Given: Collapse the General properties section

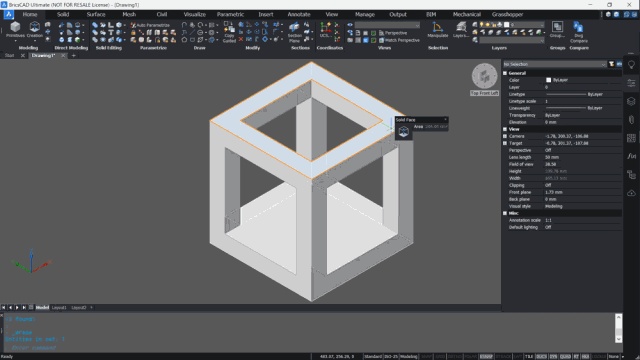Looking at the screenshot, I should (505, 73).
